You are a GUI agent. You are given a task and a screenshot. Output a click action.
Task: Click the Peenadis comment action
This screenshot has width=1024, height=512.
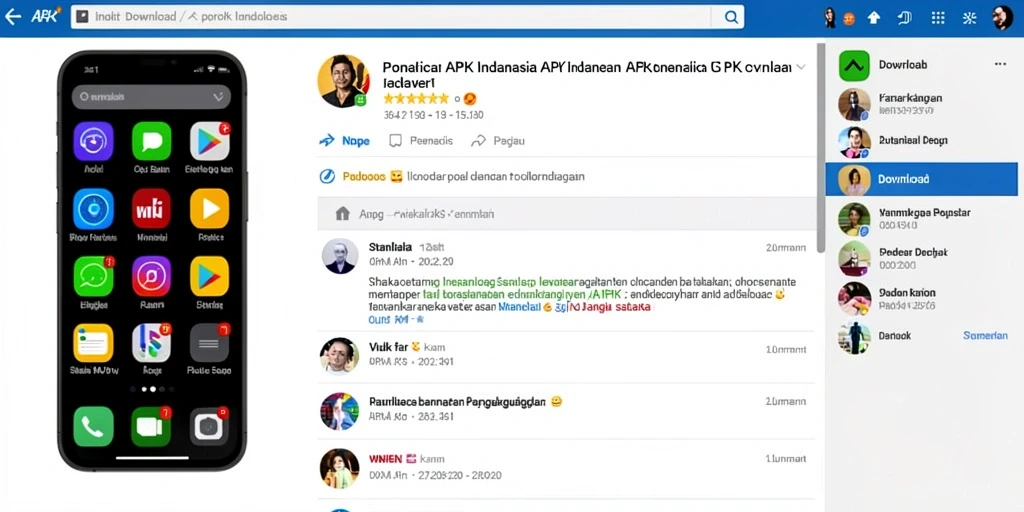pos(421,140)
